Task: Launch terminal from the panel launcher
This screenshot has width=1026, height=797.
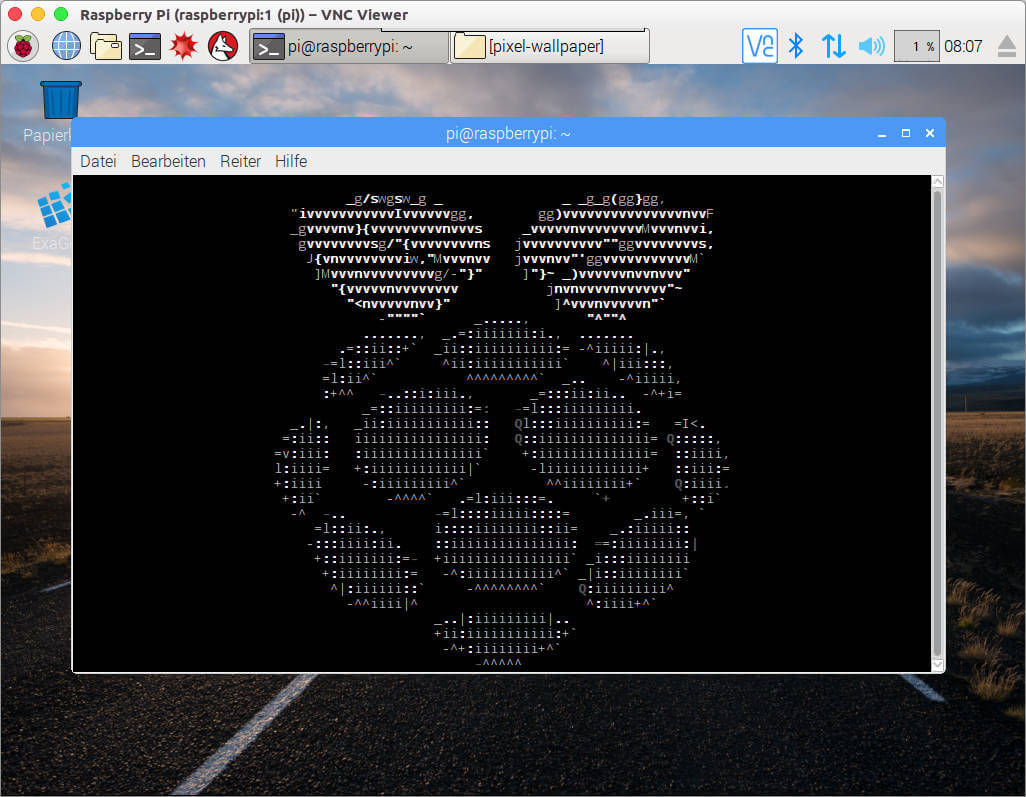Action: tap(145, 46)
